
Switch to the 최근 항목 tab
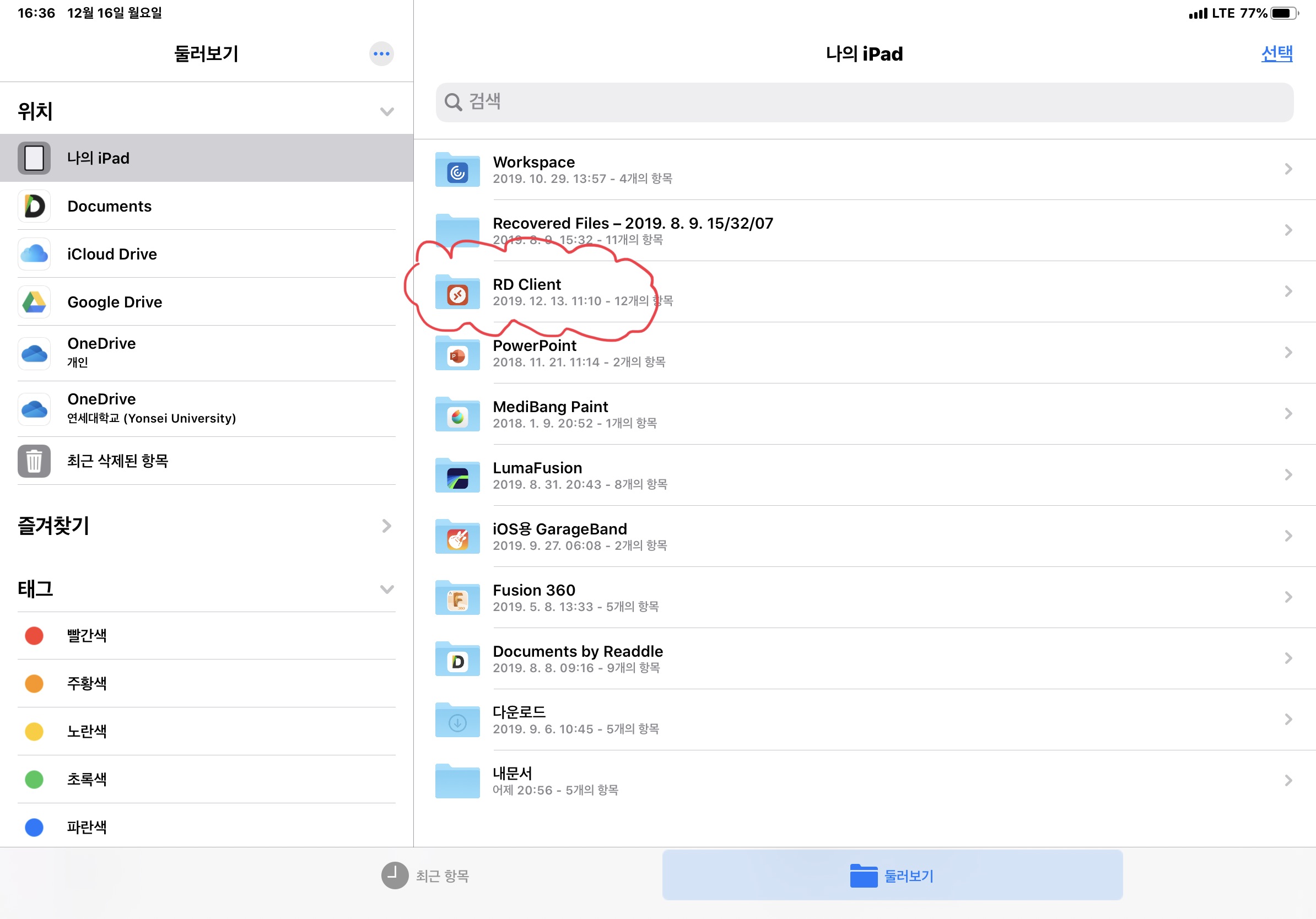(x=425, y=875)
